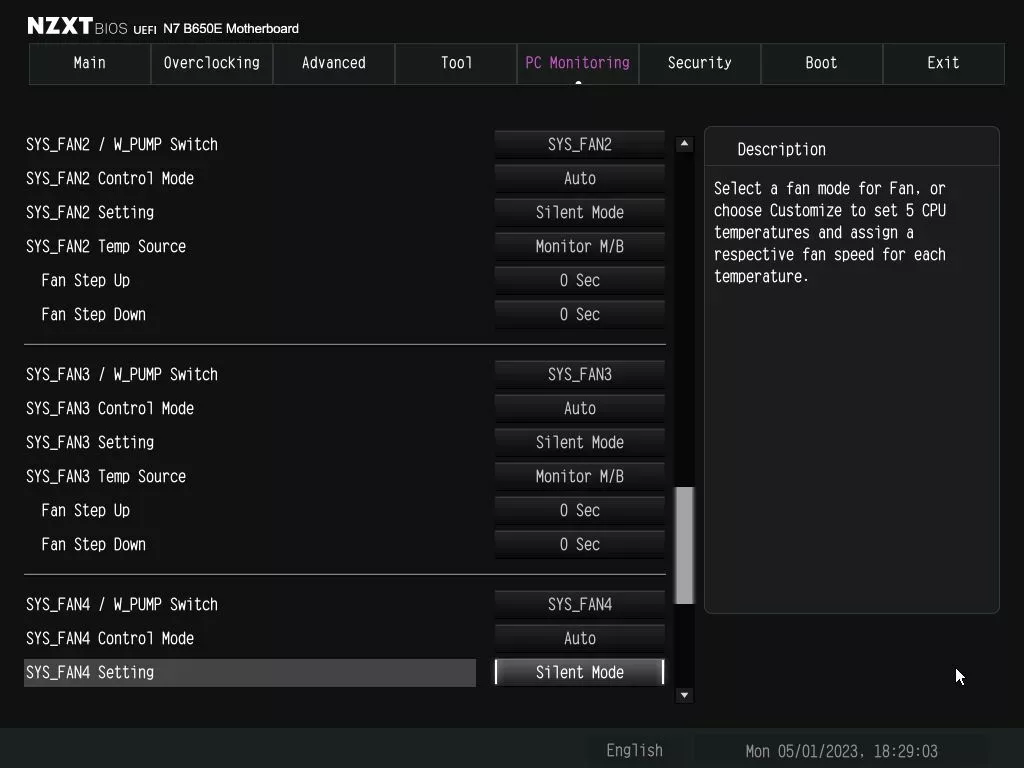Viewport: 1024px width, 768px height.
Task: Open the Security tab
Action: point(699,63)
